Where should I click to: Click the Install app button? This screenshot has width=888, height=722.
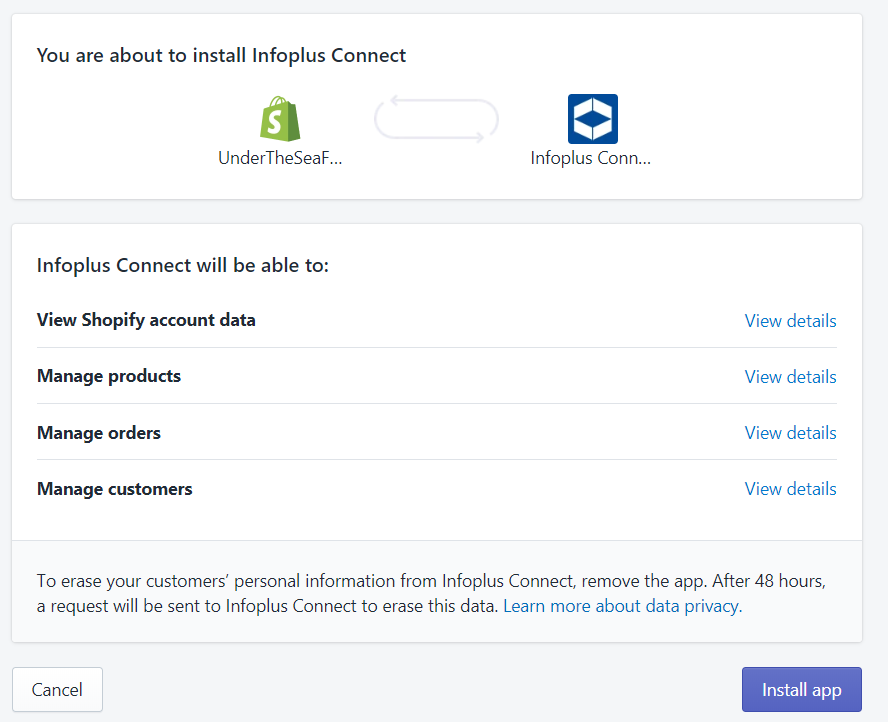(801, 689)
